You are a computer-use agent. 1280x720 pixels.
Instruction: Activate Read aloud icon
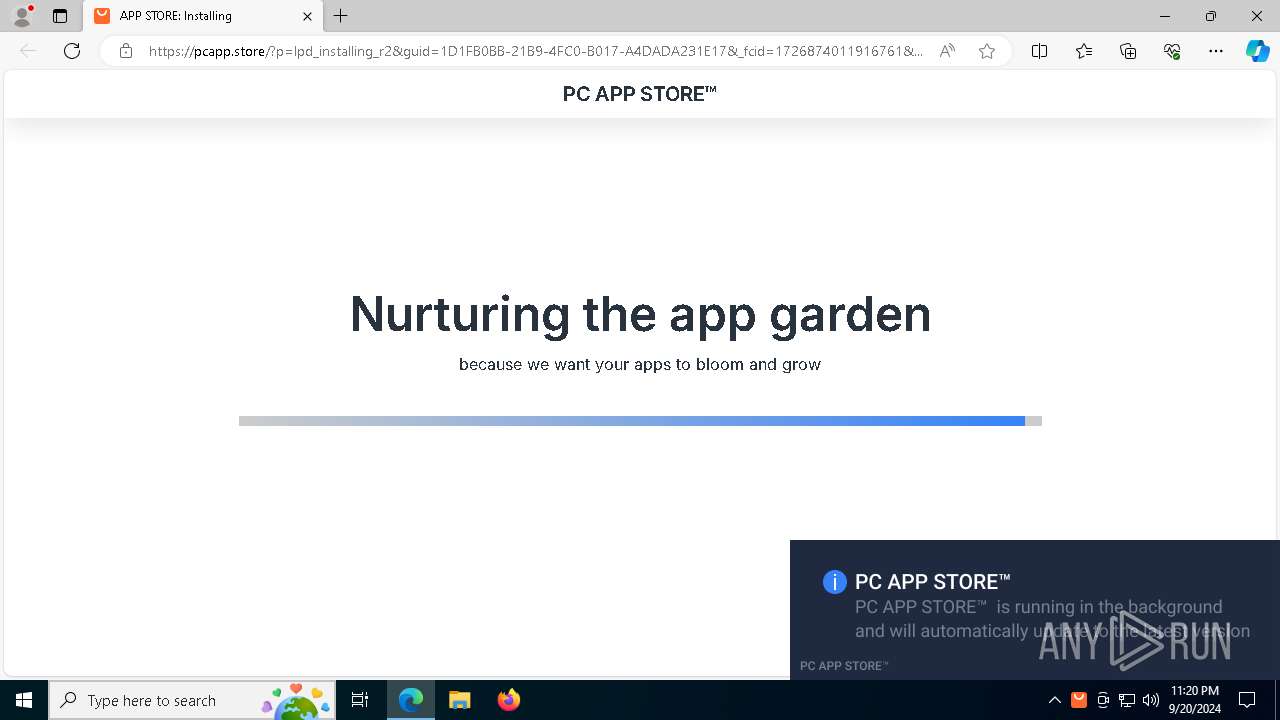click(946, 51)
